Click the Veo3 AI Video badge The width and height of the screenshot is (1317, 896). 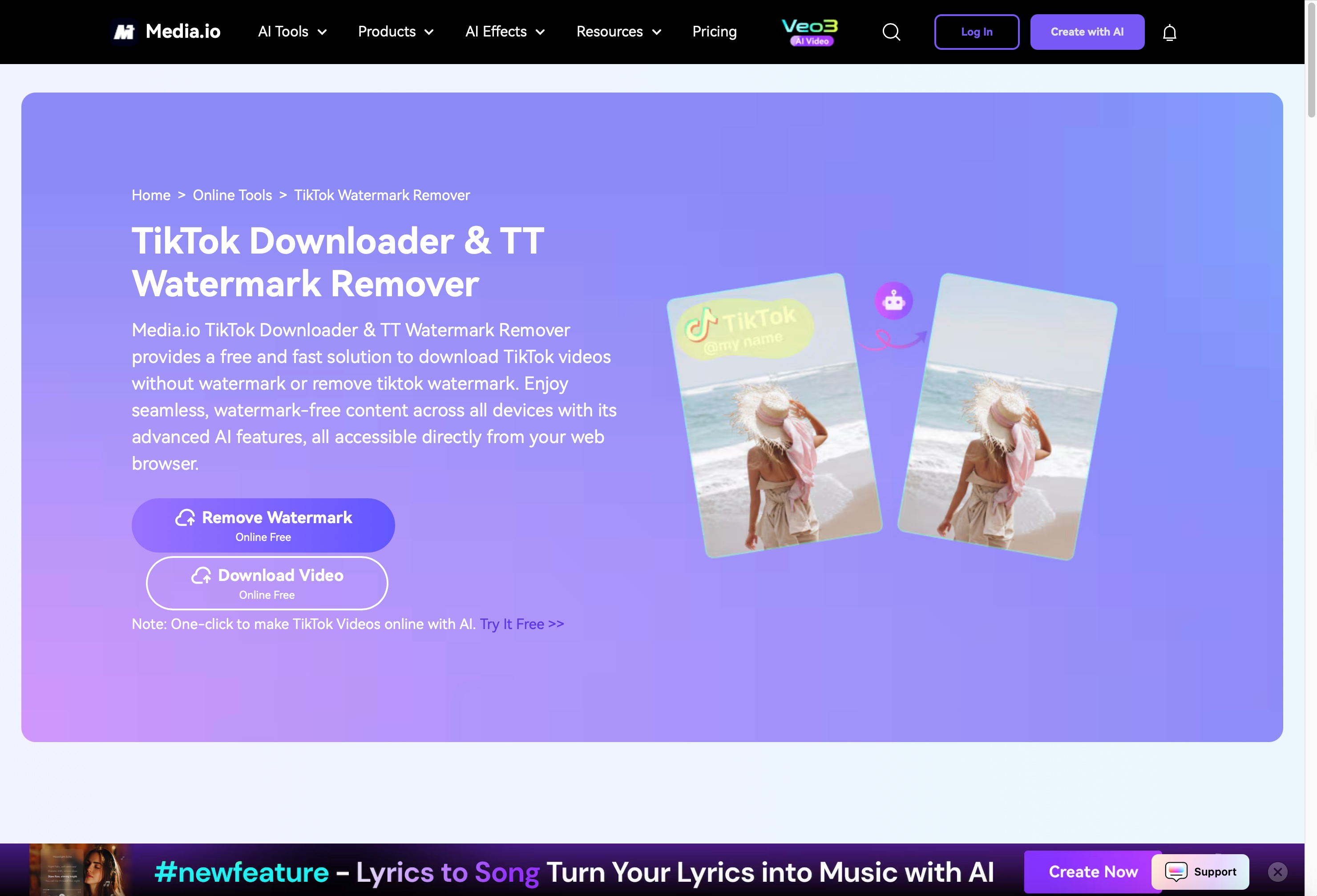pyautogui.click(x=810, y=32)
